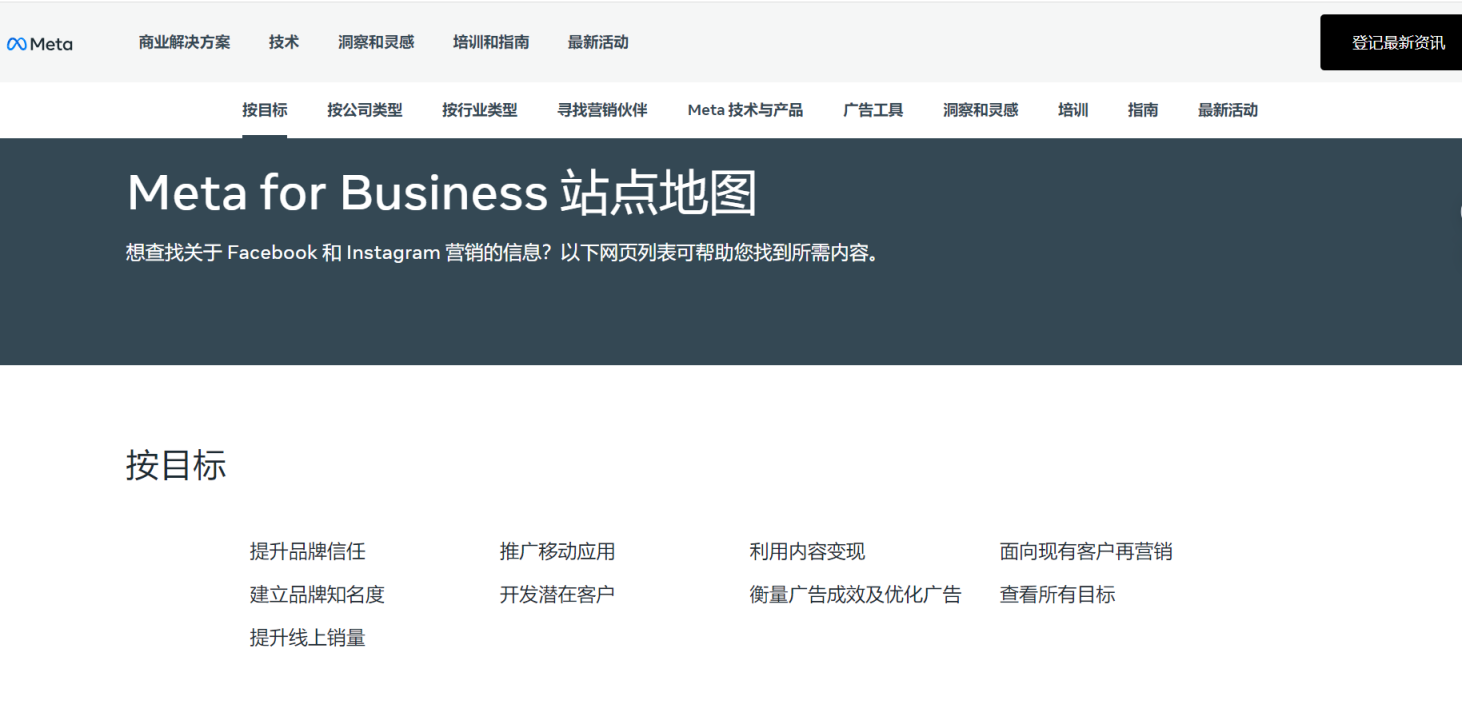Open the 最新活动 top menu
This screenshot has width=1462, height=708.
tap(598, 42)
